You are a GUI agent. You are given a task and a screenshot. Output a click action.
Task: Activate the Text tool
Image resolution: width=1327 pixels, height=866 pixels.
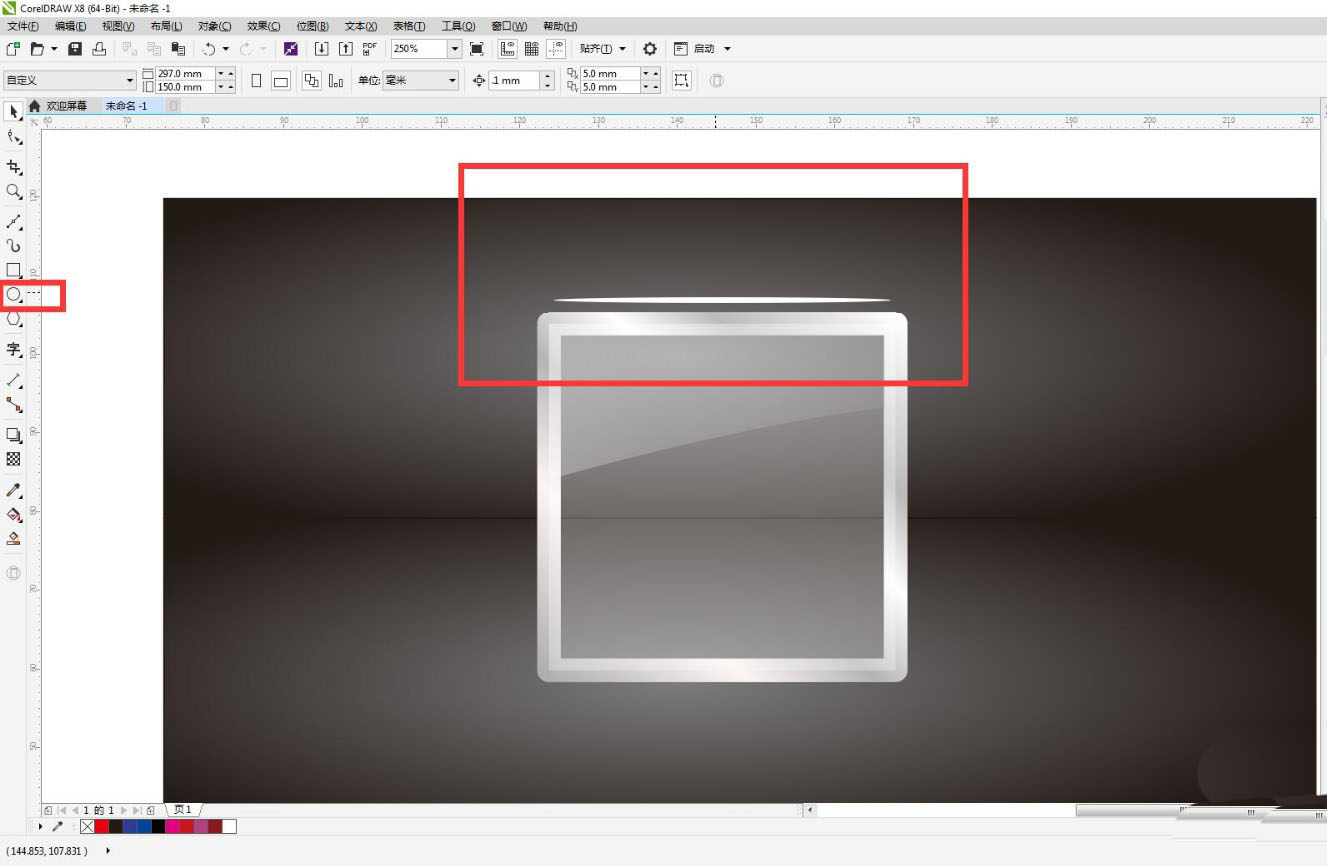(x=14, y=349)
